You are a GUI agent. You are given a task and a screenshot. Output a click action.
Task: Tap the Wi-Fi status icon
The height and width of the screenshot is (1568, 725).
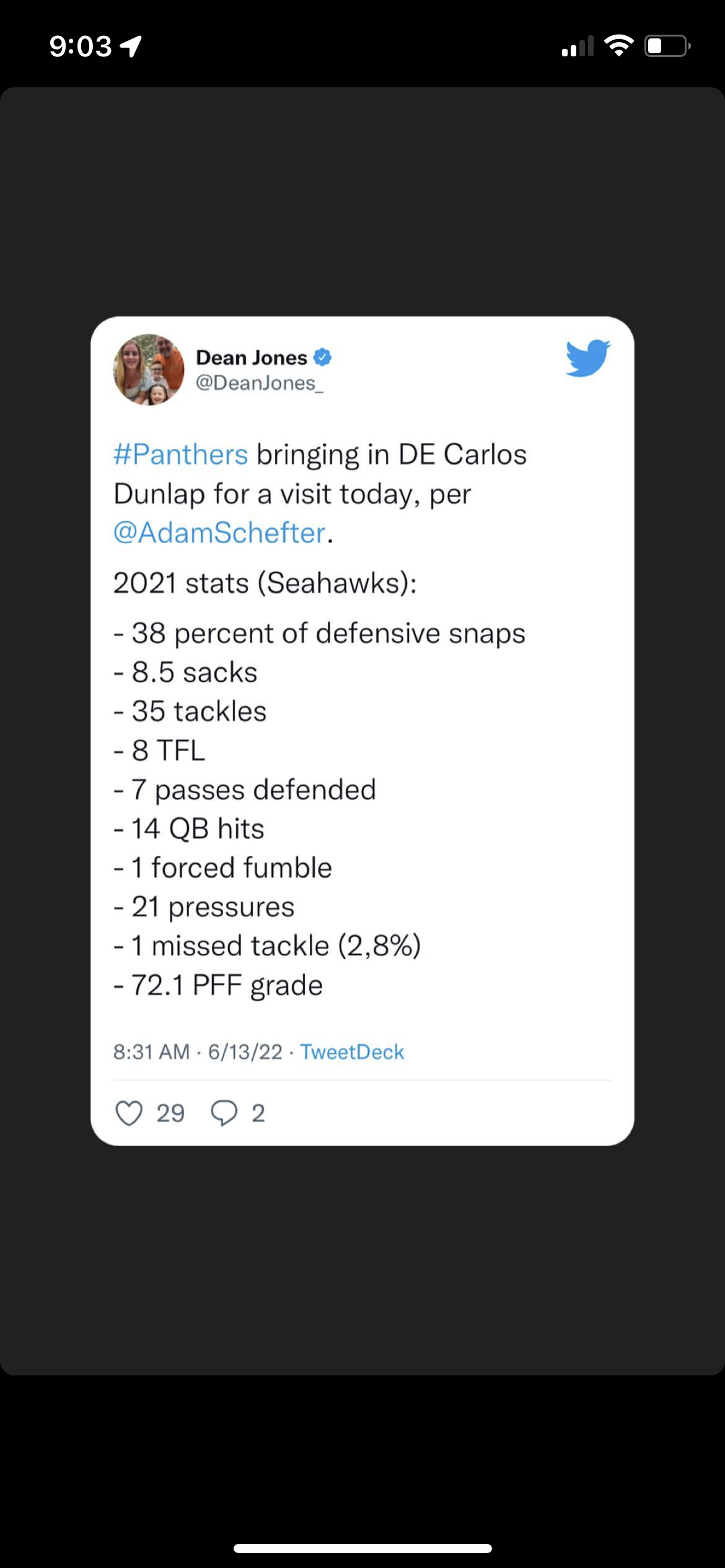[618, 46]
